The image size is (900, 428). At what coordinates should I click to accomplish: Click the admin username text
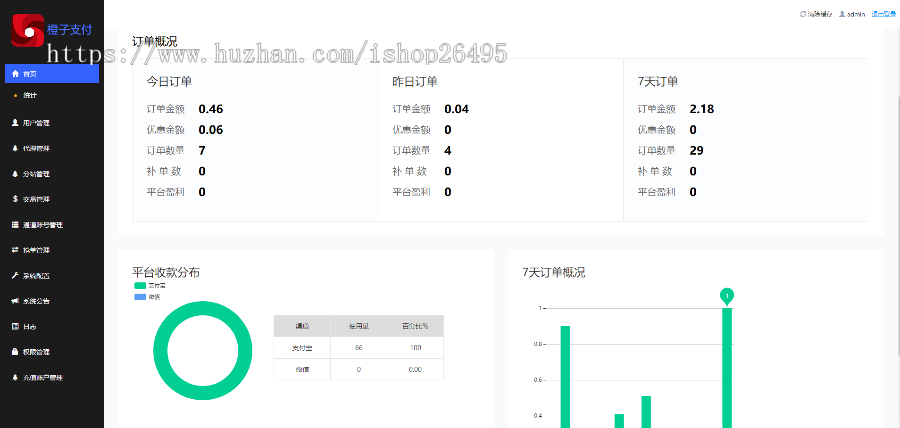(856, 14)
